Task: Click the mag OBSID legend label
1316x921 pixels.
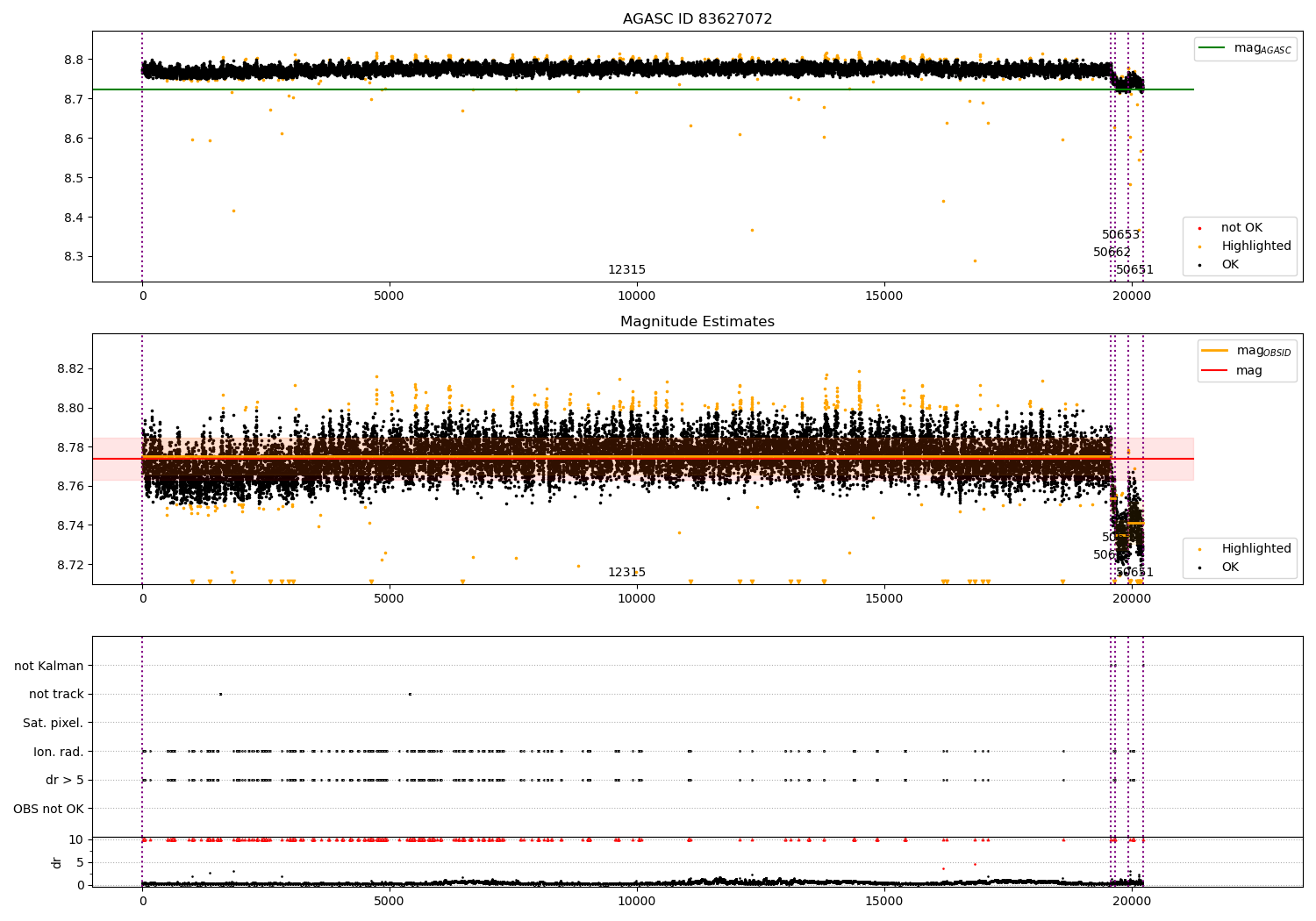Action: pos(1264,351)
